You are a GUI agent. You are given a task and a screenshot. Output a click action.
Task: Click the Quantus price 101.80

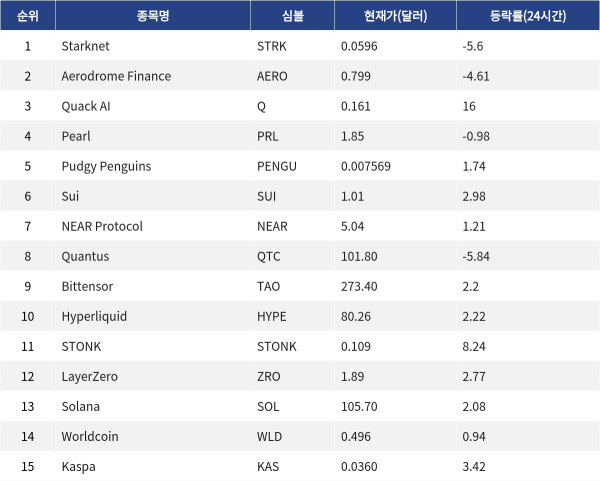359,256
